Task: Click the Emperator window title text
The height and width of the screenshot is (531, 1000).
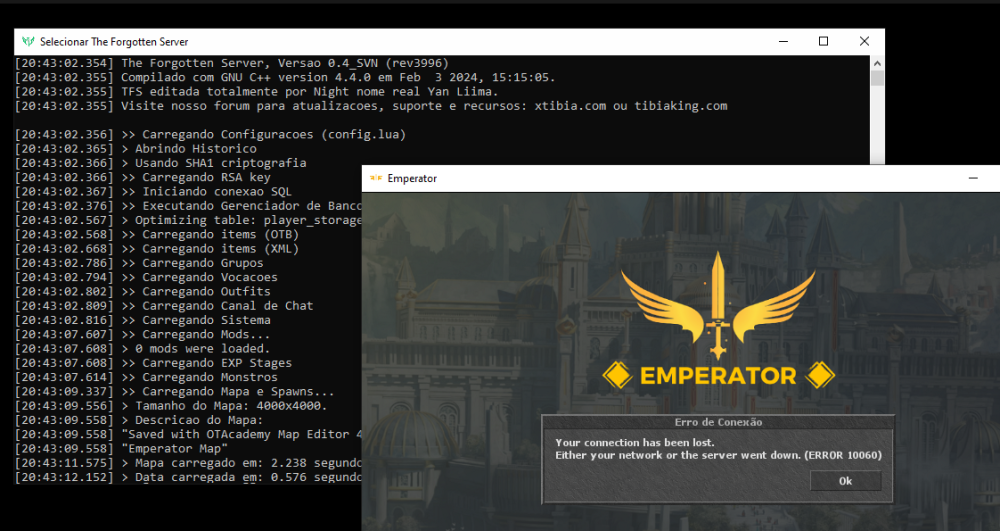Action: click(412, 178)
